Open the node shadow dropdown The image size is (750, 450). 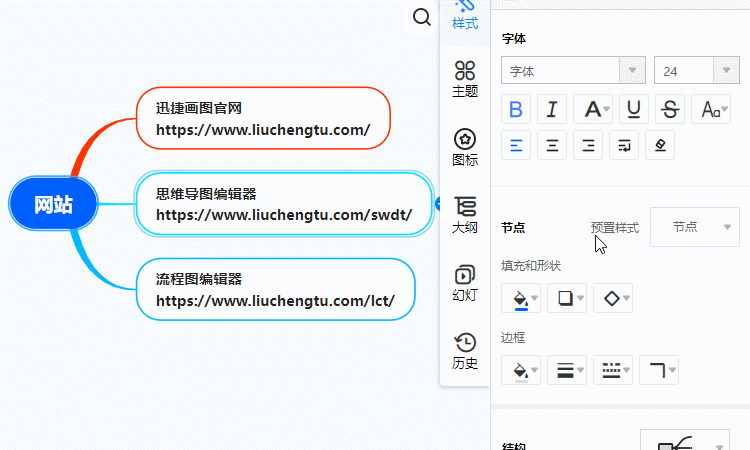click(567, 298)
